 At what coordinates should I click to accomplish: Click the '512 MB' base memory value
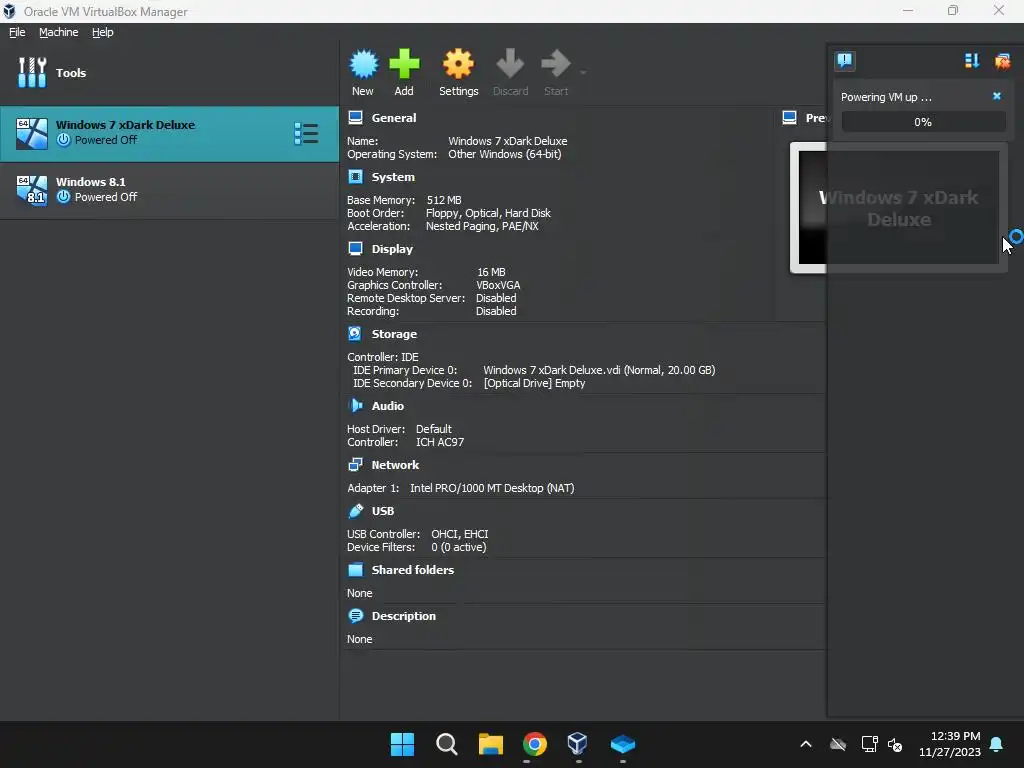click(443, 200)
